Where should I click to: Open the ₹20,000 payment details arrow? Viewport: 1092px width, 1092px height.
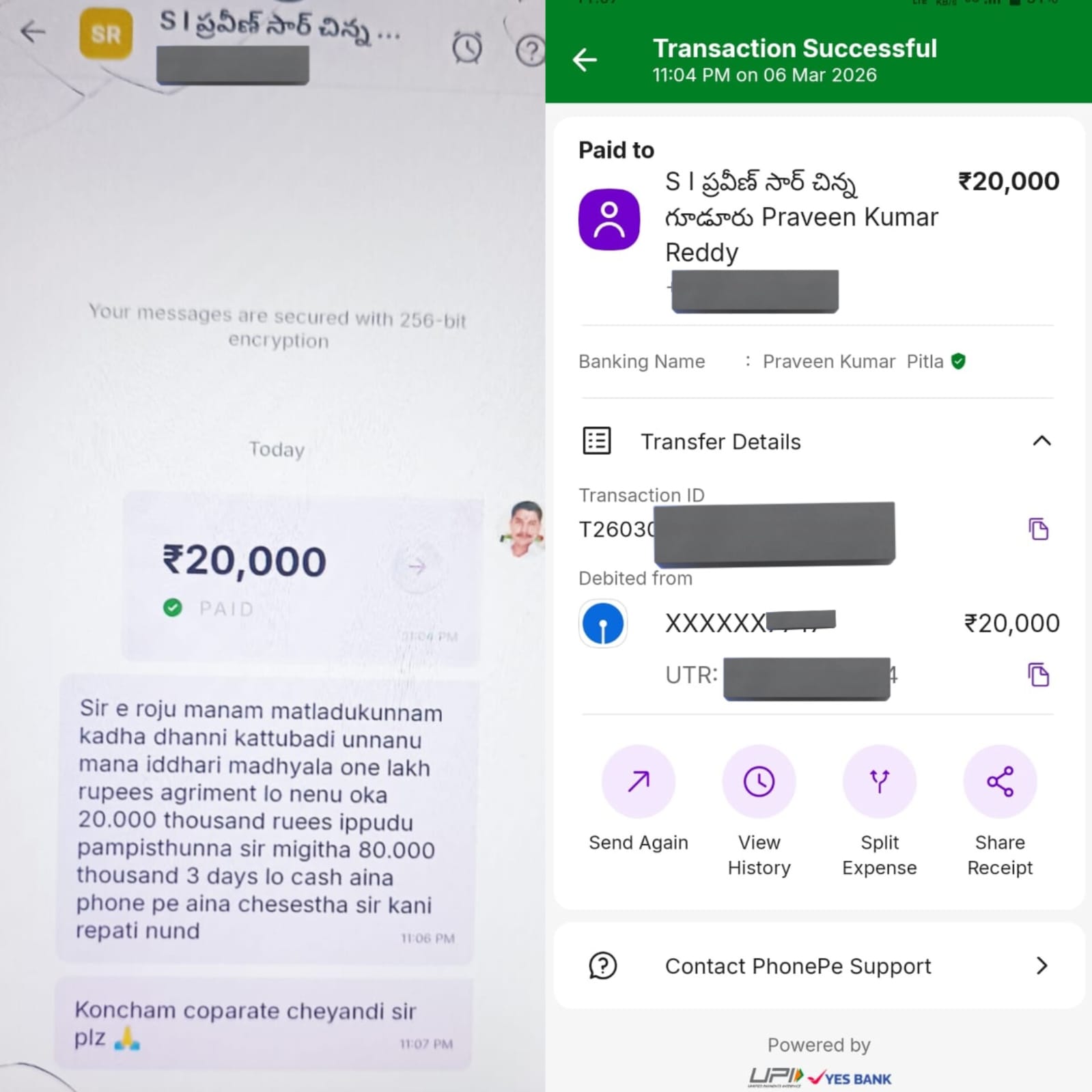pyautogui.click(x=417, y=566)
